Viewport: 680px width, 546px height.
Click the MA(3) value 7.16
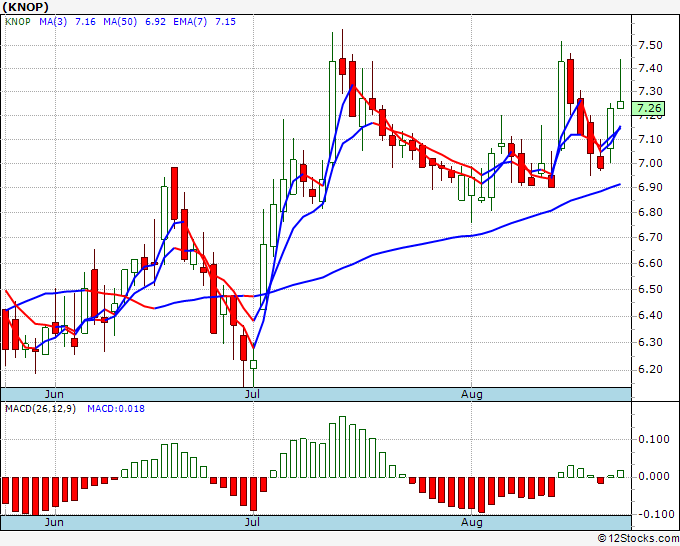click(85, 22)
